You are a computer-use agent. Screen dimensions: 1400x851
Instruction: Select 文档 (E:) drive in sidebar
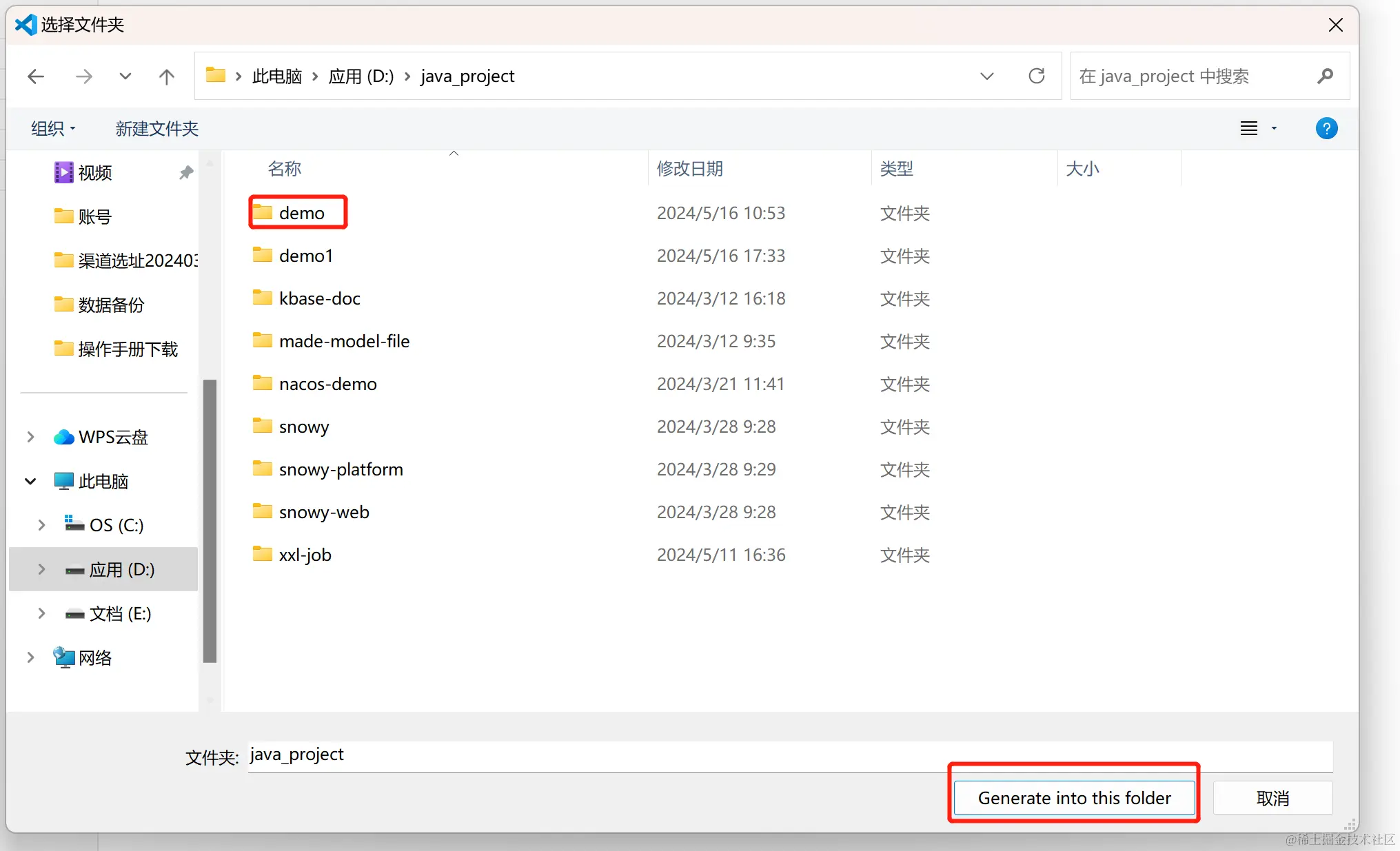tap(120, 613)
